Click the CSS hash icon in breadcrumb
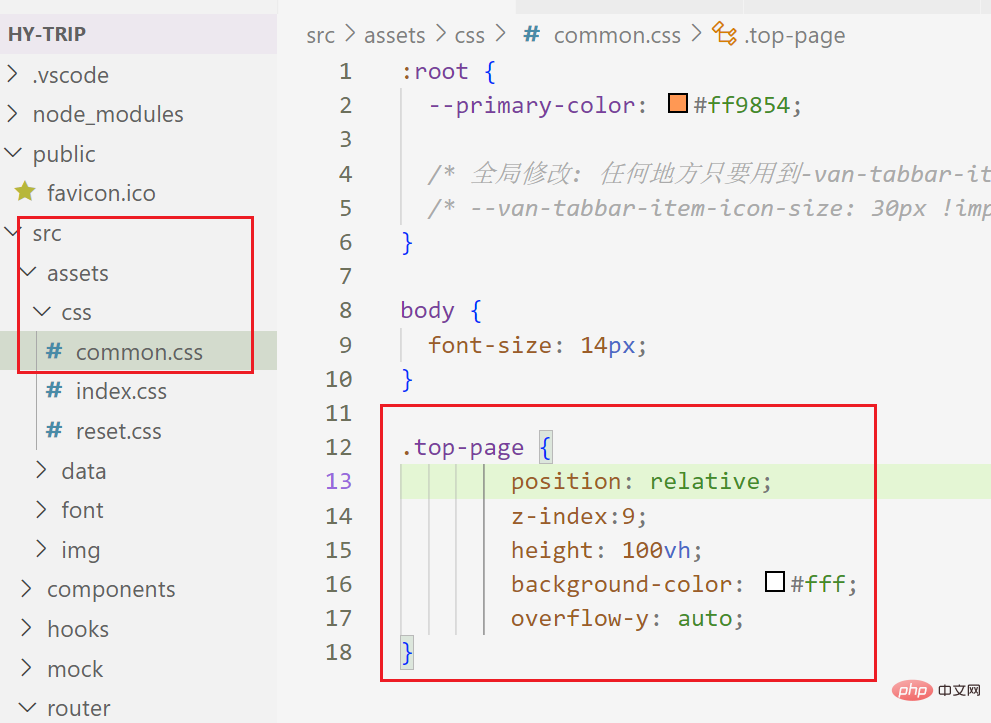The height and width of the screenshot is (723, 991). [x=532, y=34]
